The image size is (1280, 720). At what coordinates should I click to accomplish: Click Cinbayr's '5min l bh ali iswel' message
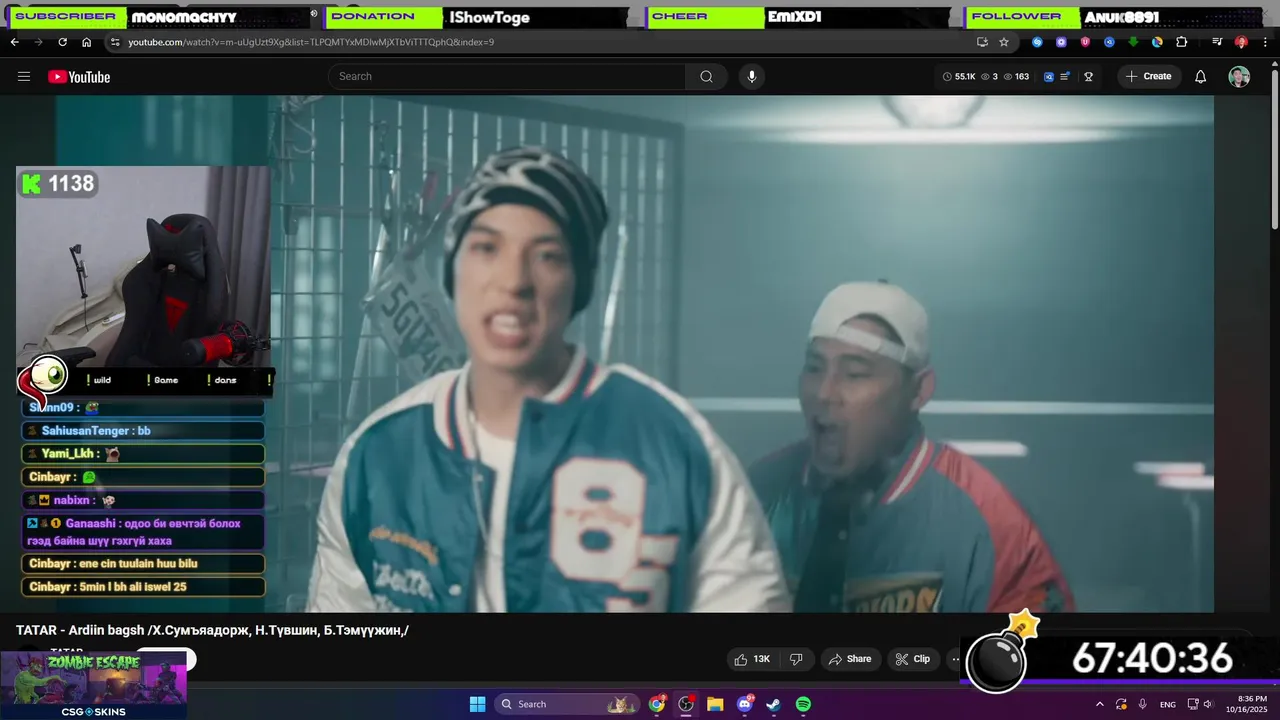[x=143, y=587]
